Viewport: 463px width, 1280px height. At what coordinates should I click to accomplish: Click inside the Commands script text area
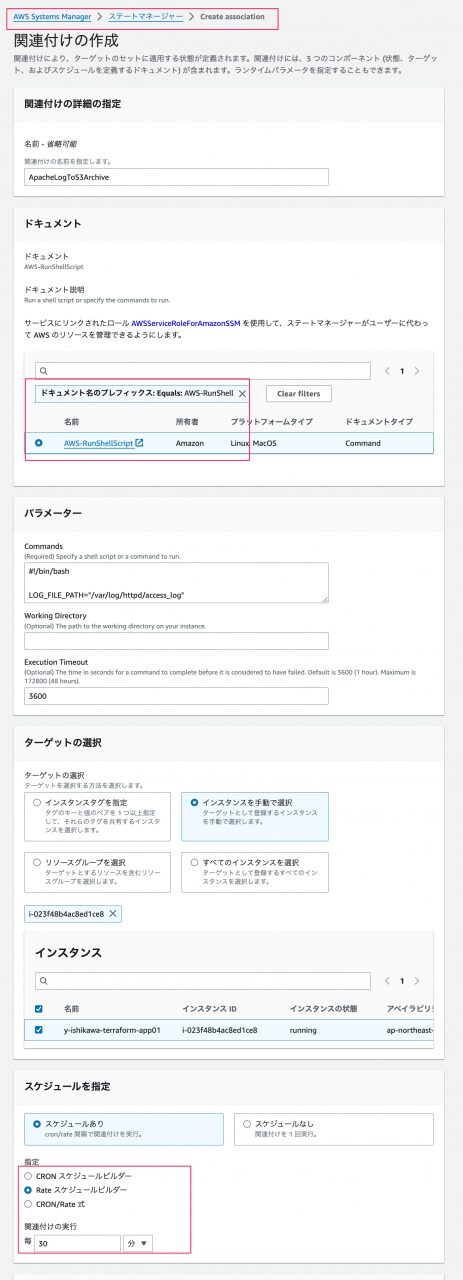176,582
